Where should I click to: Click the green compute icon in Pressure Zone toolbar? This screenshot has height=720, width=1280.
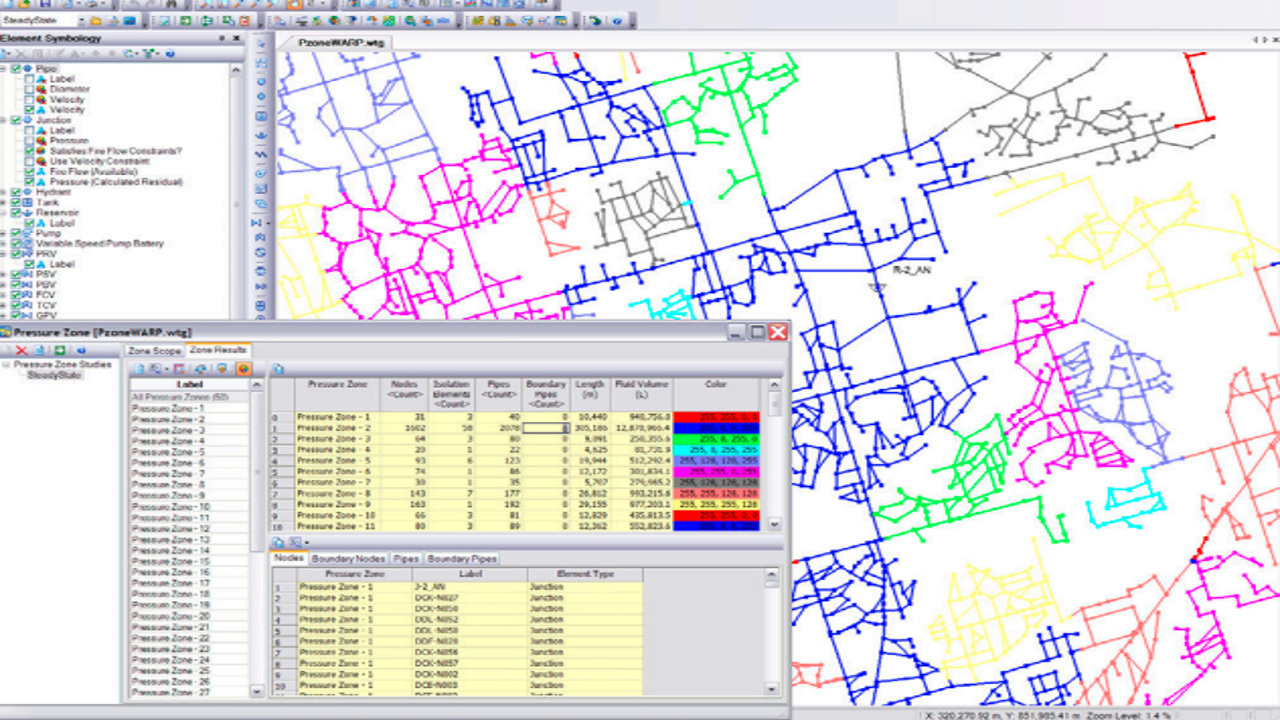pyautogui.click(x=60, y=351)
